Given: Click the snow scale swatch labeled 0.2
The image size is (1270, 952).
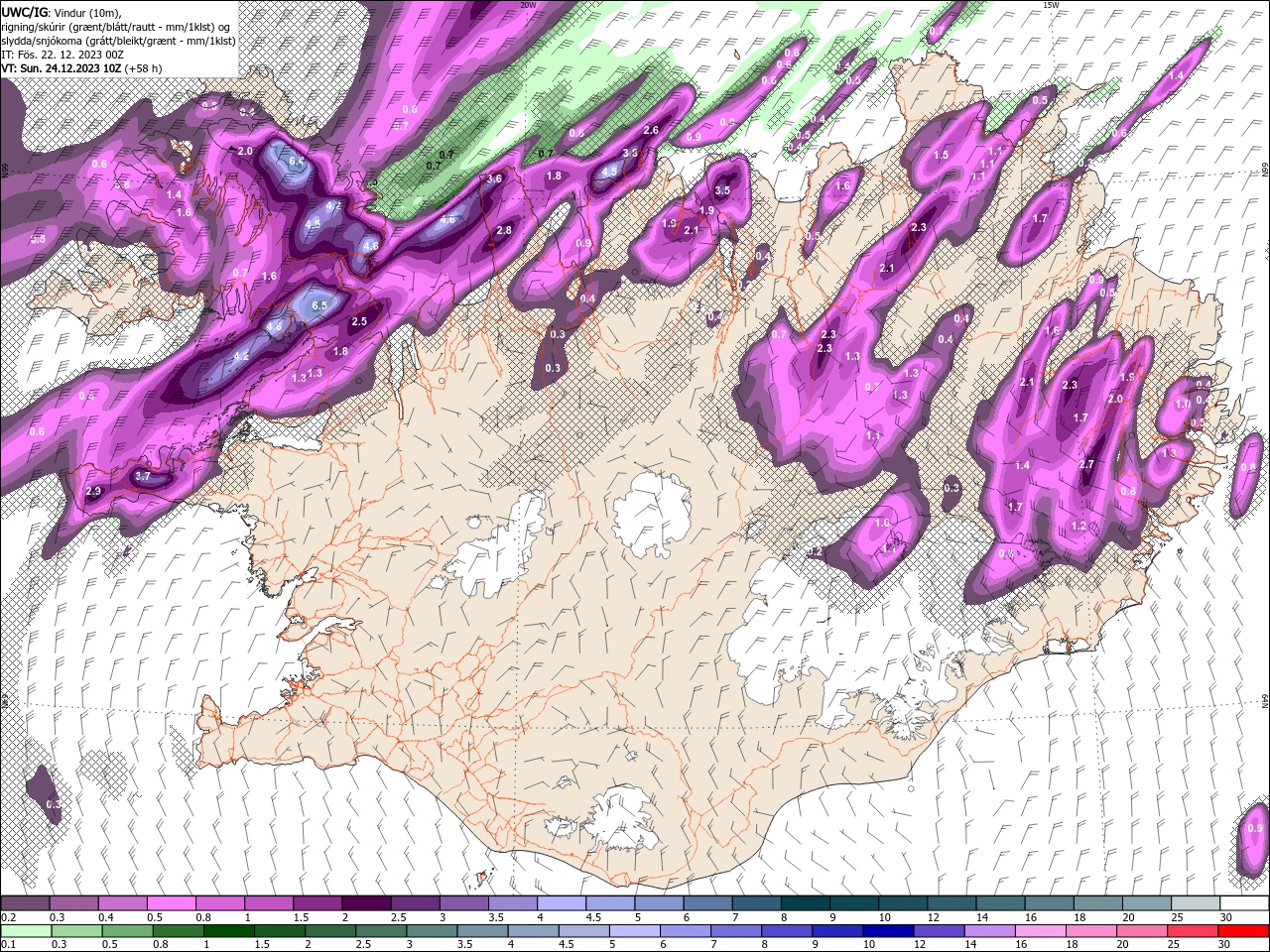Looking at the screenshot, I should [x=25, y=903].
